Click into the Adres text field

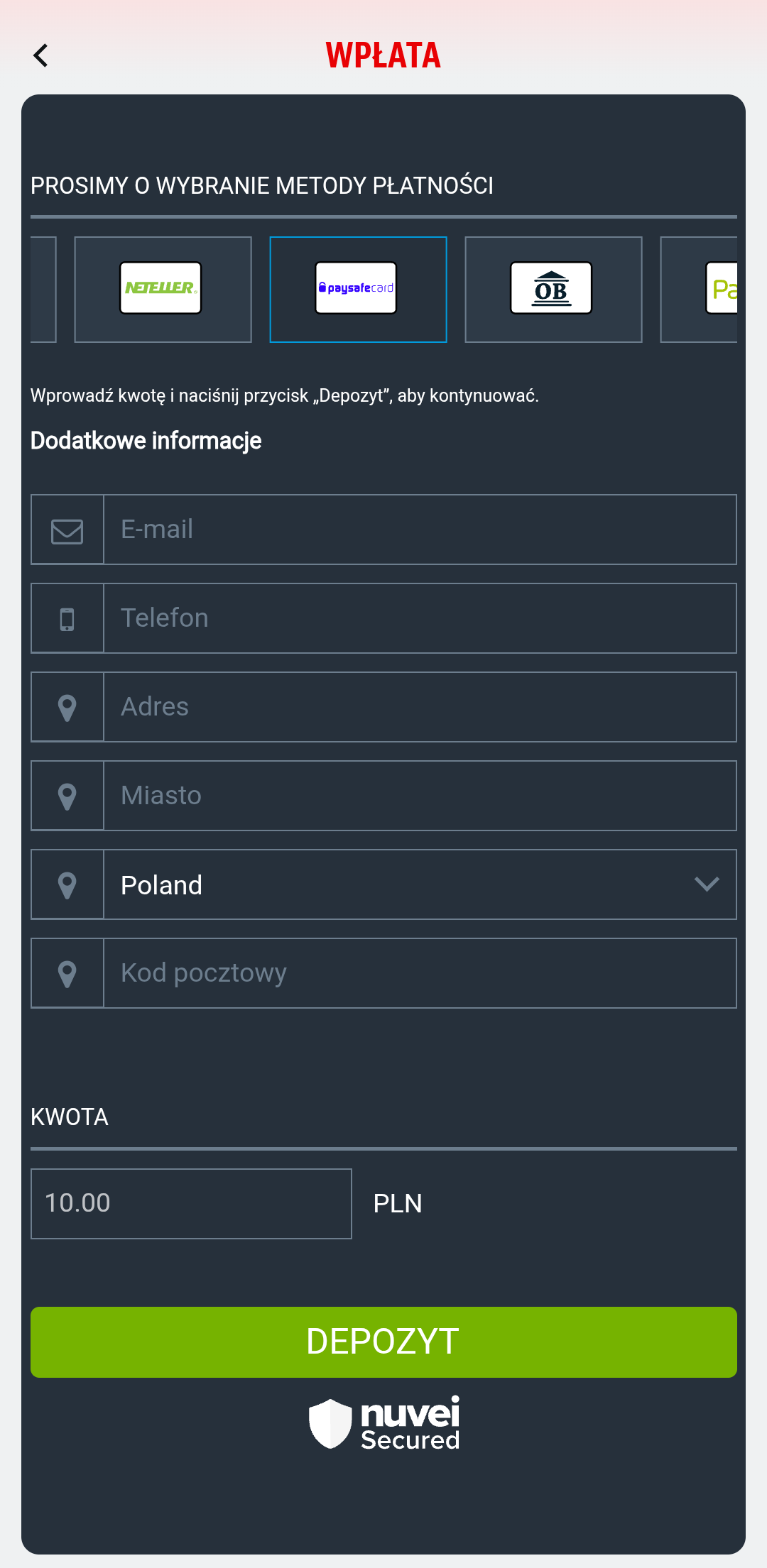420,707
